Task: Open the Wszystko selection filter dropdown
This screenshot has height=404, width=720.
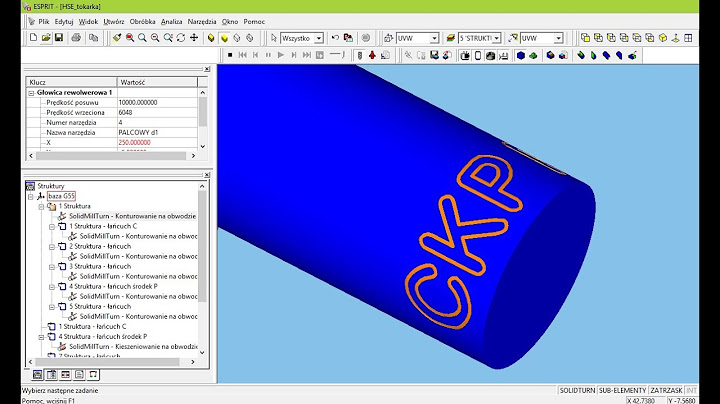Action: (x=319, y=39)
